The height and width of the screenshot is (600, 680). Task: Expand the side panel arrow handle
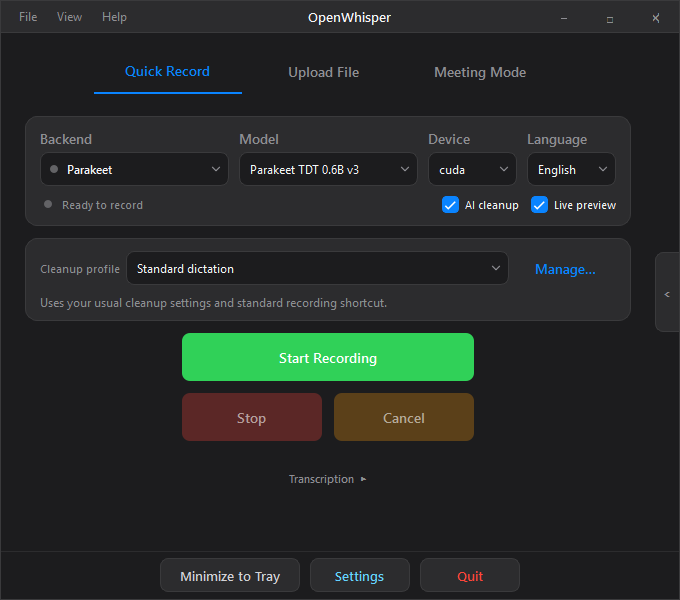667,294
